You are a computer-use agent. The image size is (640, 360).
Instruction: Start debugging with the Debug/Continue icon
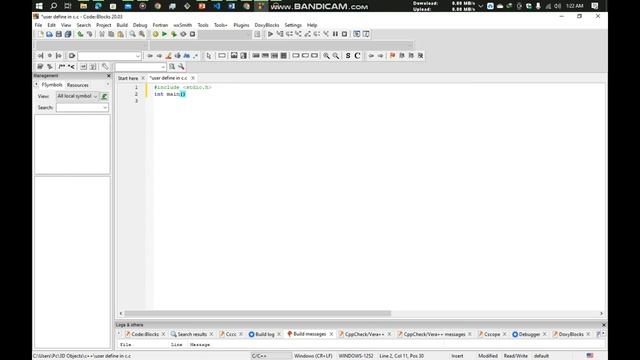[270, 34]
